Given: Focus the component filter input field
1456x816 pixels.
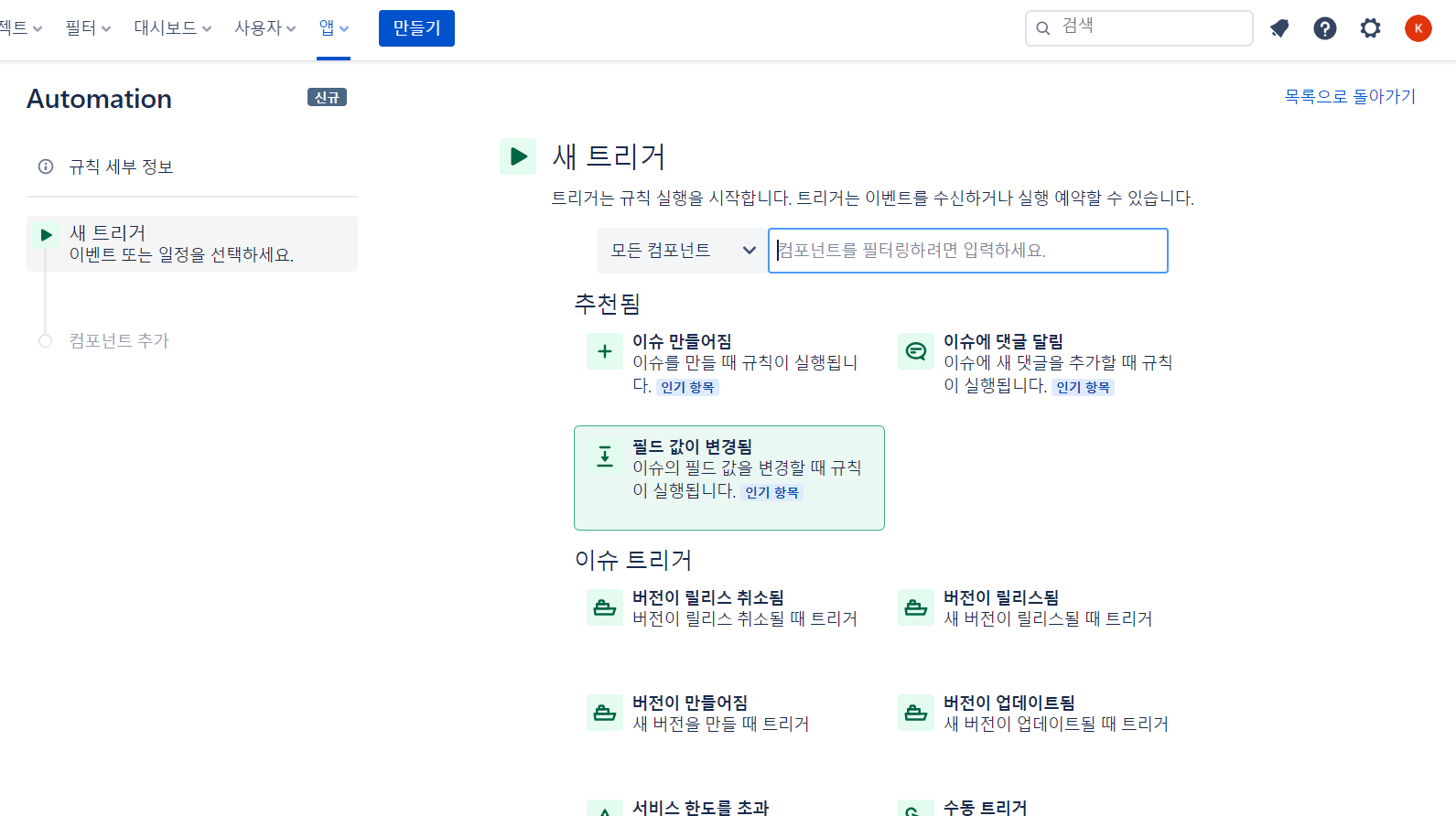Looking at the screenshot, I should point(968,251).
